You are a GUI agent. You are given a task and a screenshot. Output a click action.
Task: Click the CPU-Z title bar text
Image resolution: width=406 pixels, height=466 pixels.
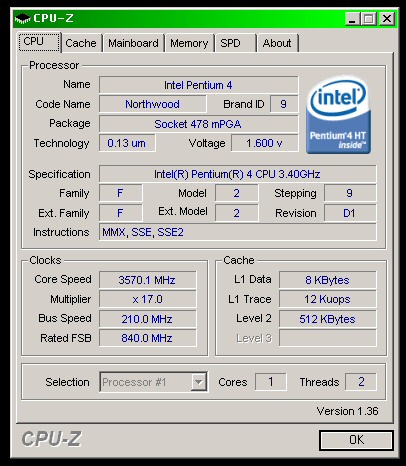click(53, 18)
